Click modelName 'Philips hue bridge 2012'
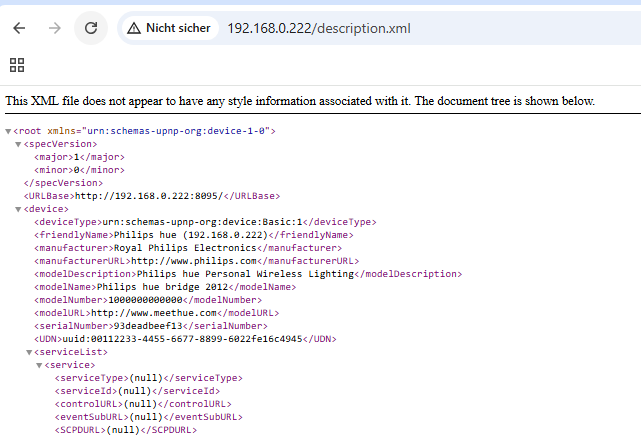This screenshot has width=641, height=436. pyautogui.click(x=162, y=287)
